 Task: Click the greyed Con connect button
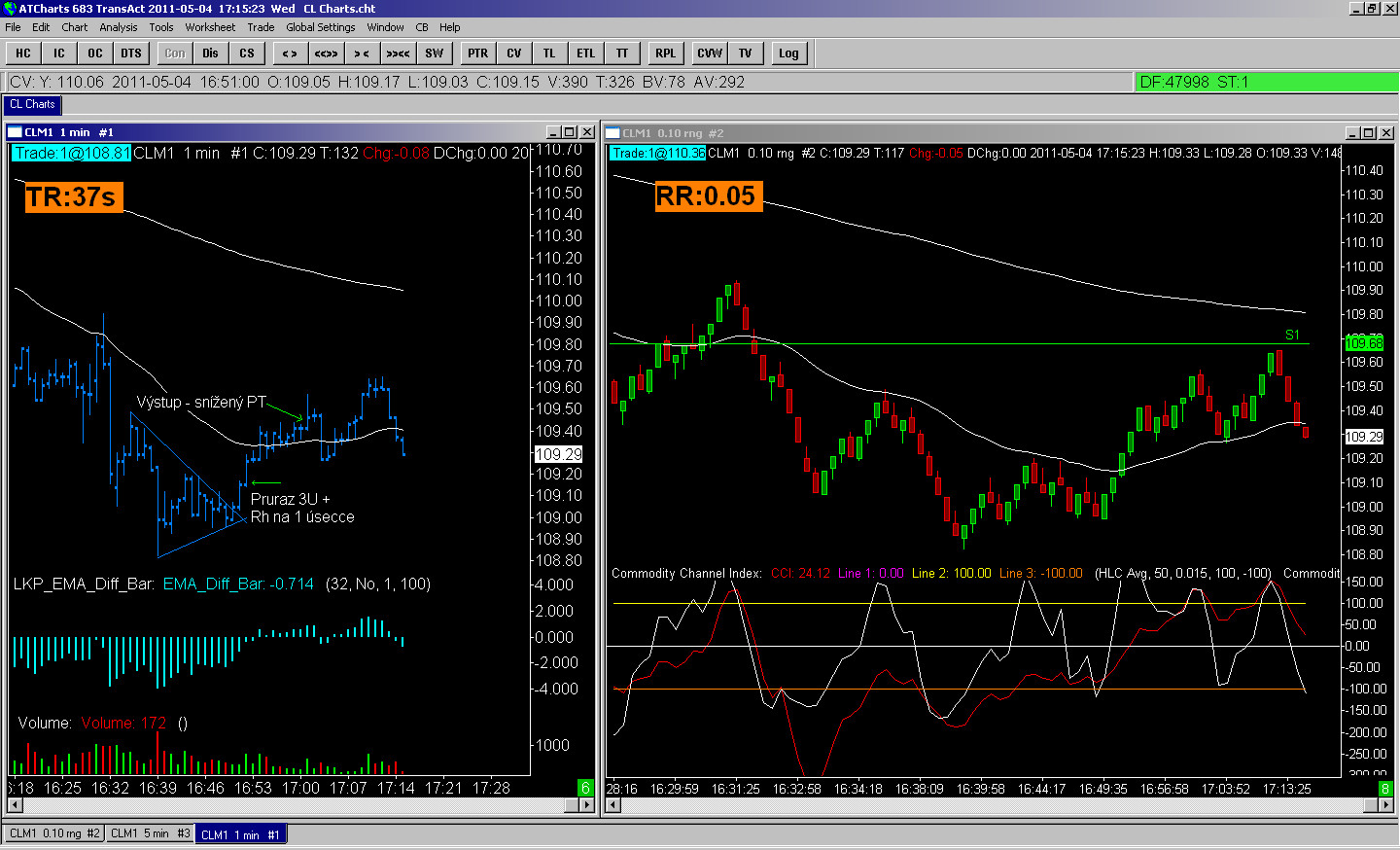175,53
